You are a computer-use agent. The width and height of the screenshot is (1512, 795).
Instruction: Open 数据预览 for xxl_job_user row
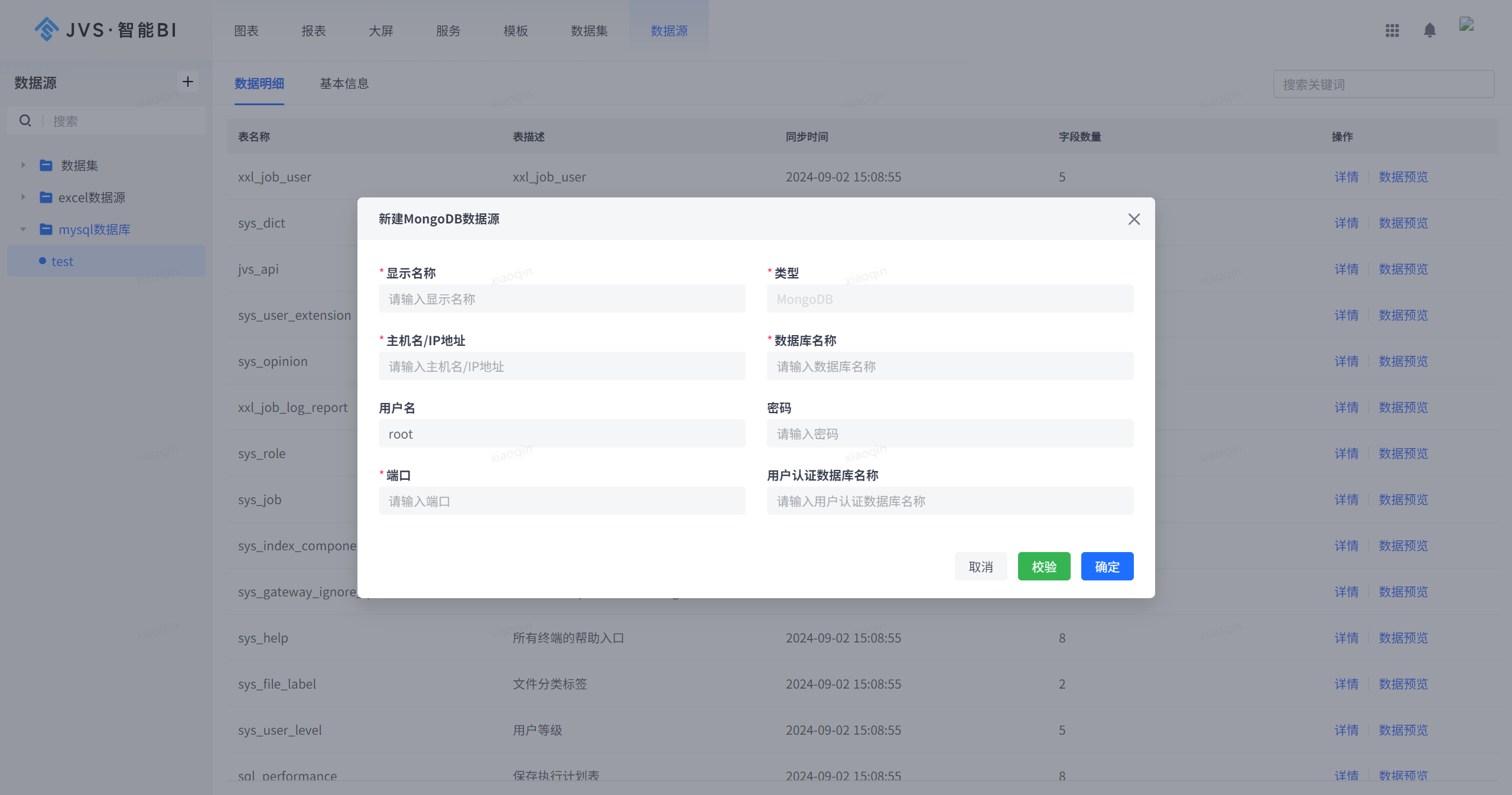coord(1403,177)
